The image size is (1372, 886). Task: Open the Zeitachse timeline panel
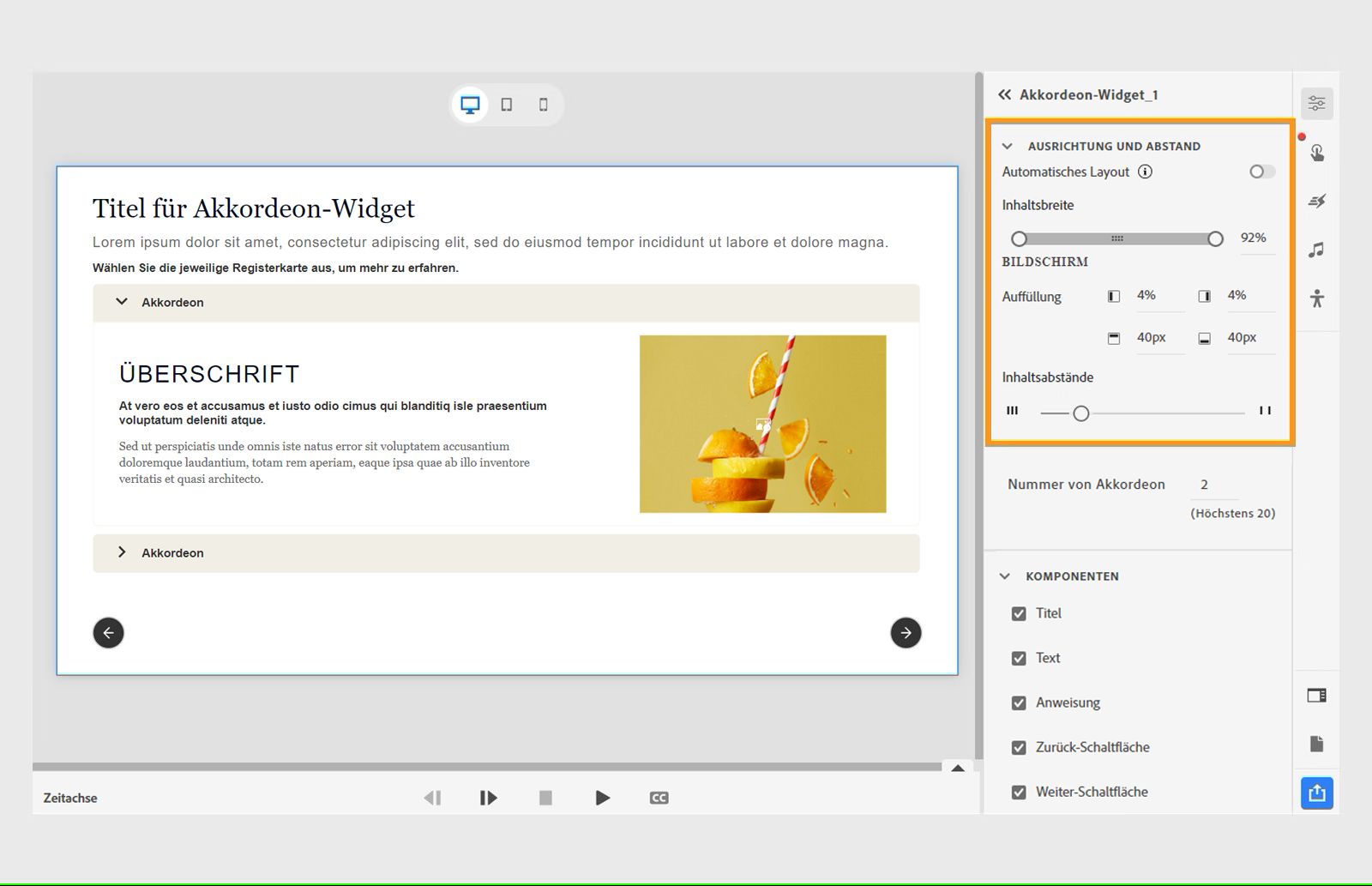(69, 798)
